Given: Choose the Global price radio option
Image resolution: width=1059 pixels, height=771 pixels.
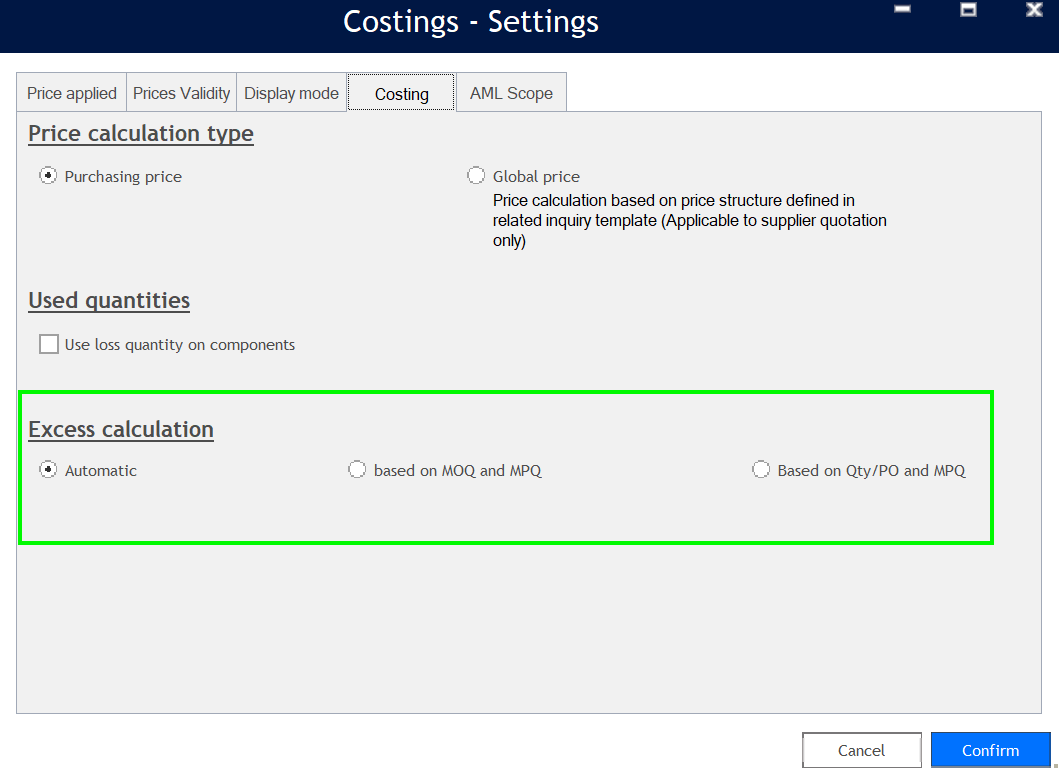Looking at the screenshot, I should [x=476, y=176].
